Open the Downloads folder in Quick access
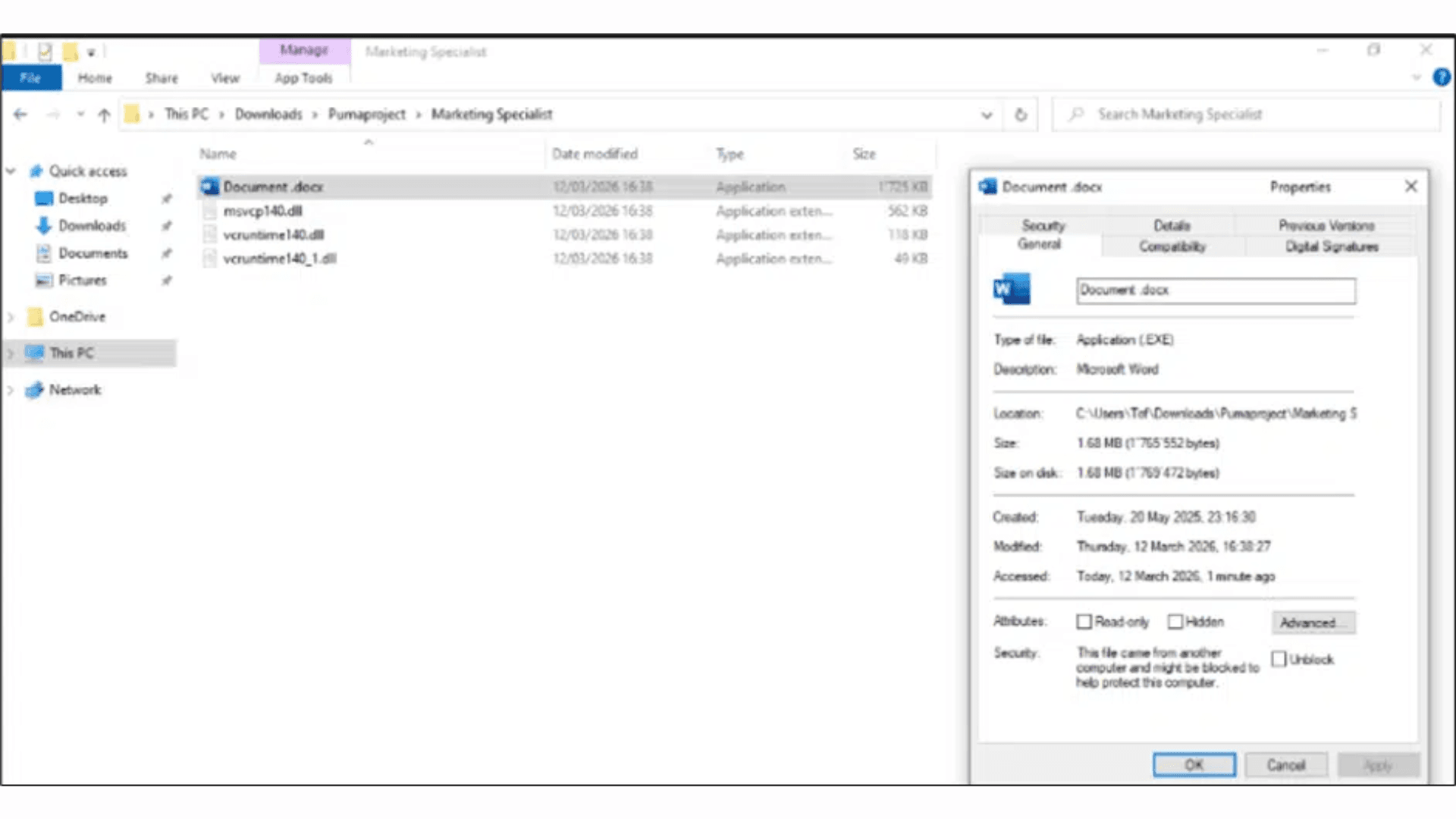This screenshot has height=819, width=1456. 92,225
